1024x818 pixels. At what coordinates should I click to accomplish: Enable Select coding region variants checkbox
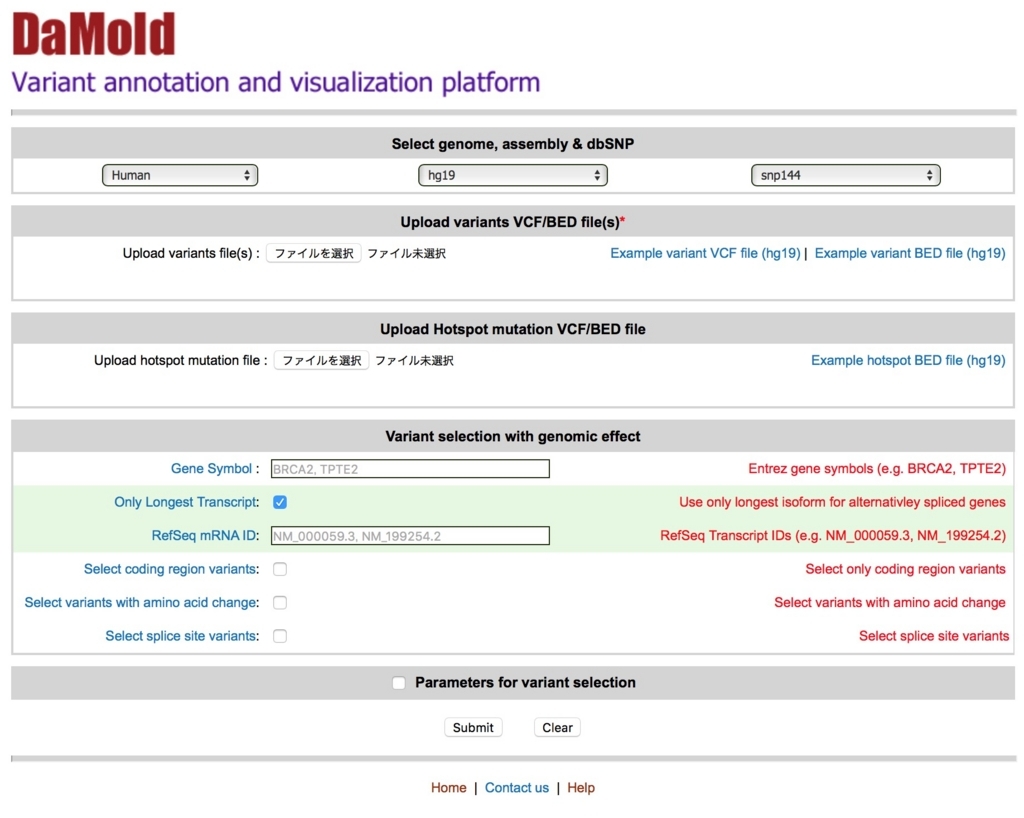(280, 569)
